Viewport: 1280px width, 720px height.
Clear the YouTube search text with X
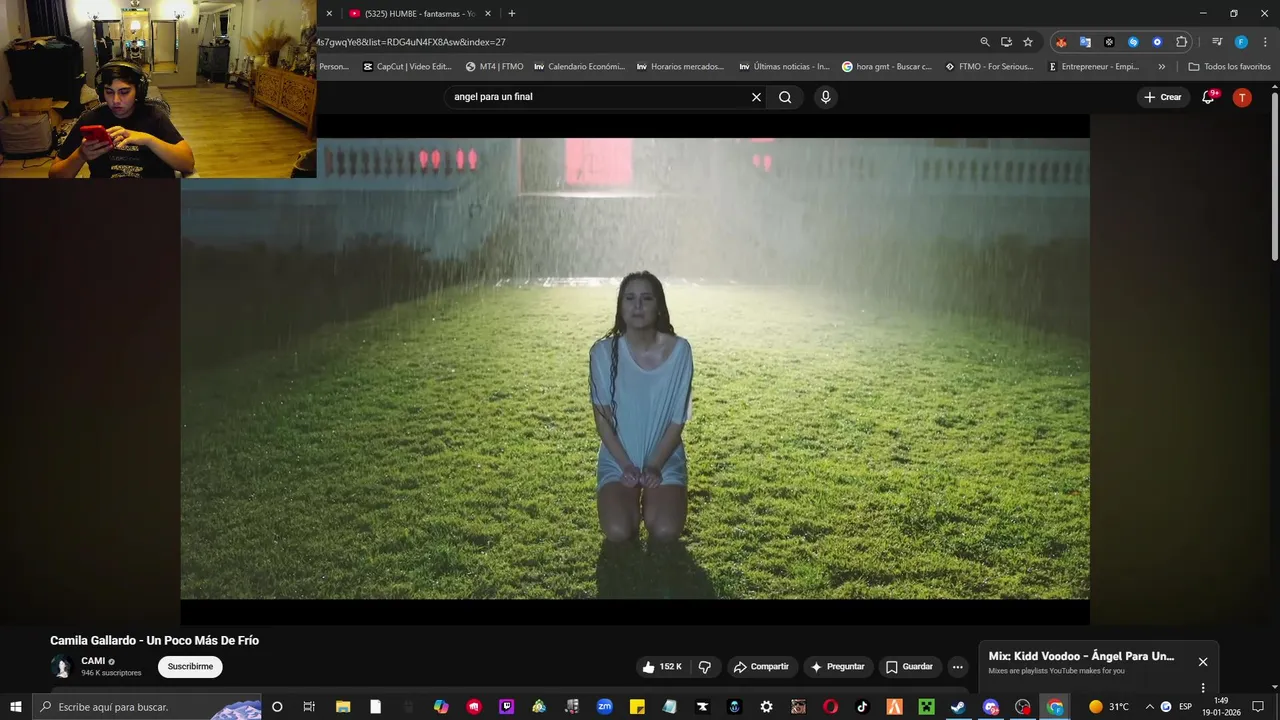coord(756,97)
